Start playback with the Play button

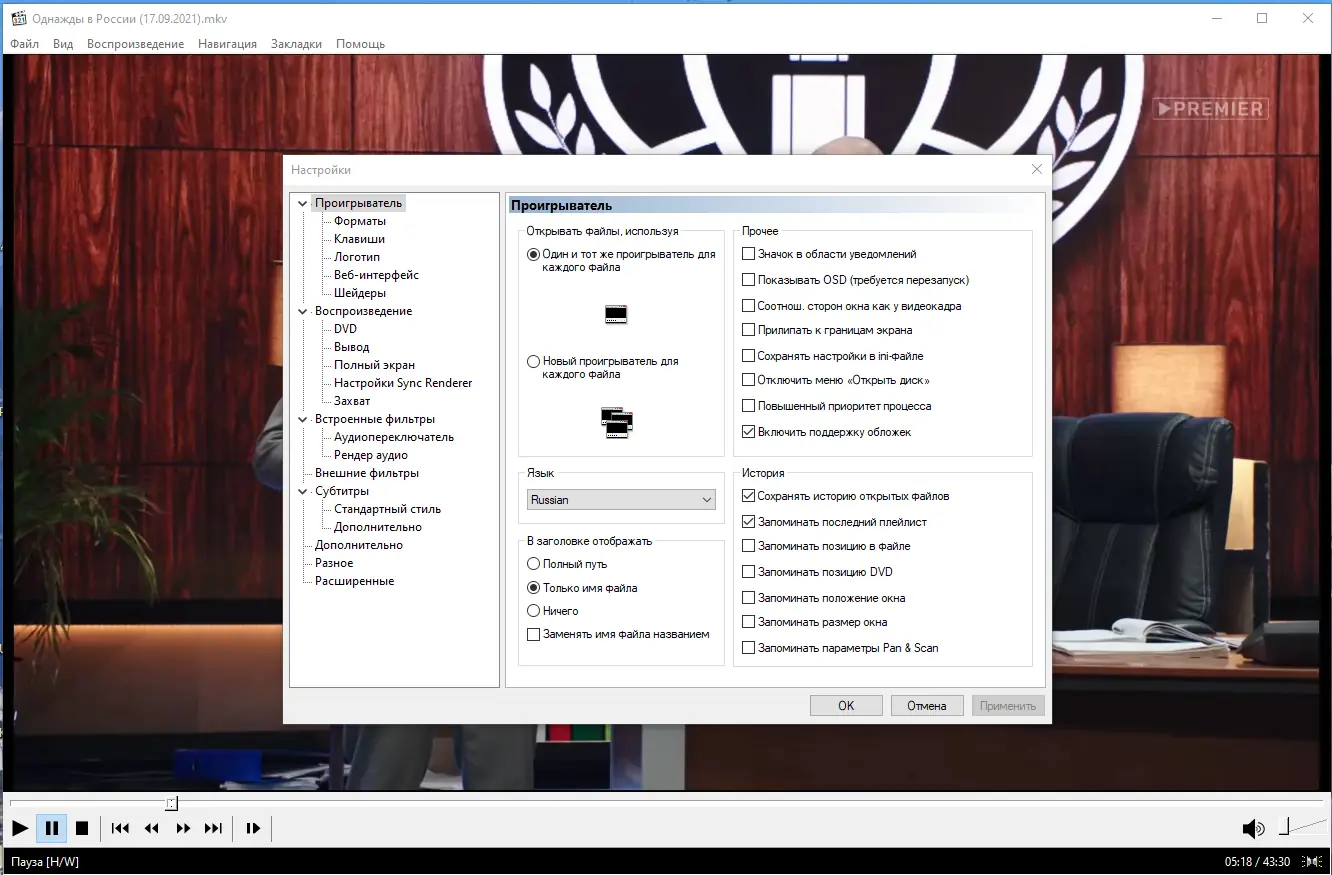20,828
